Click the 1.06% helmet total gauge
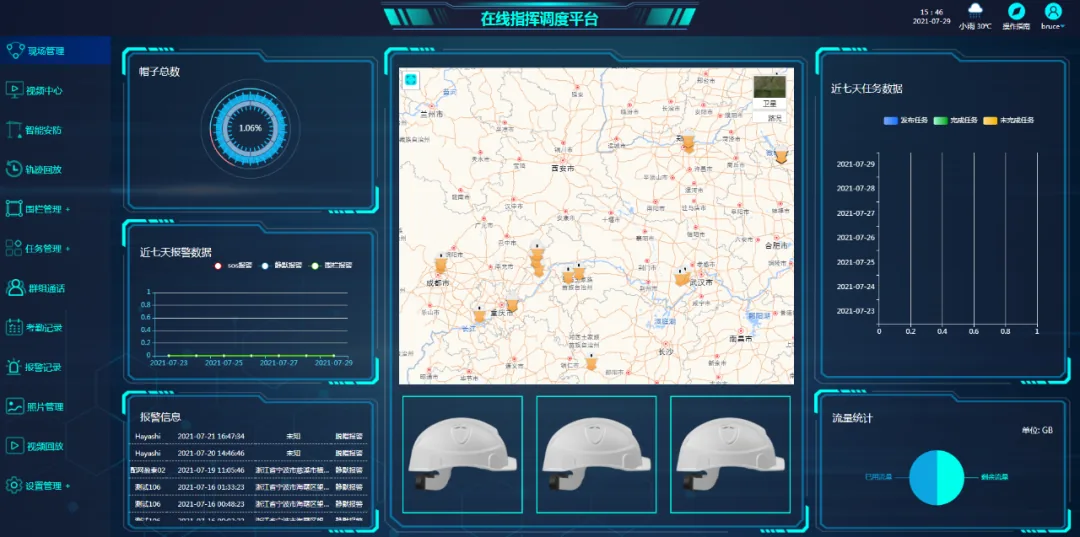The image size is (1080, 537). click(x=250, y=128)
